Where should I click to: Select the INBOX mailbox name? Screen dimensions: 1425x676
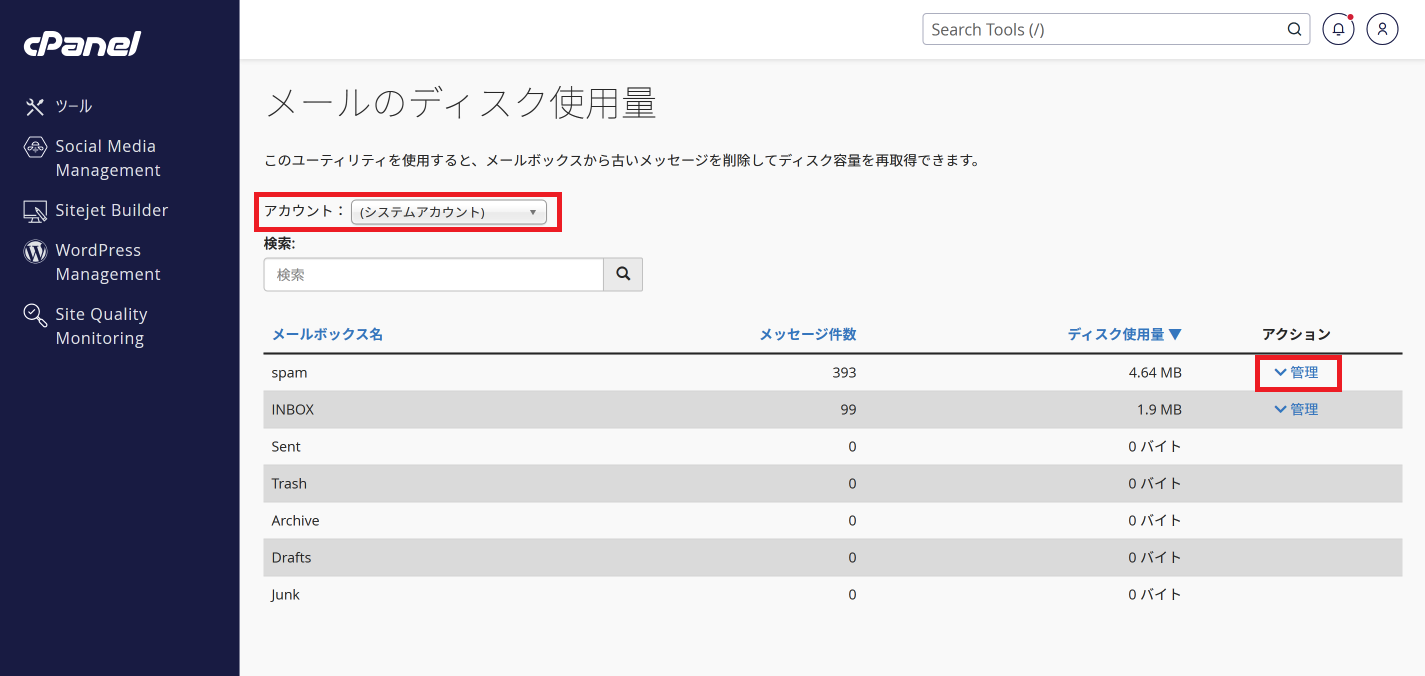(293, 409)
